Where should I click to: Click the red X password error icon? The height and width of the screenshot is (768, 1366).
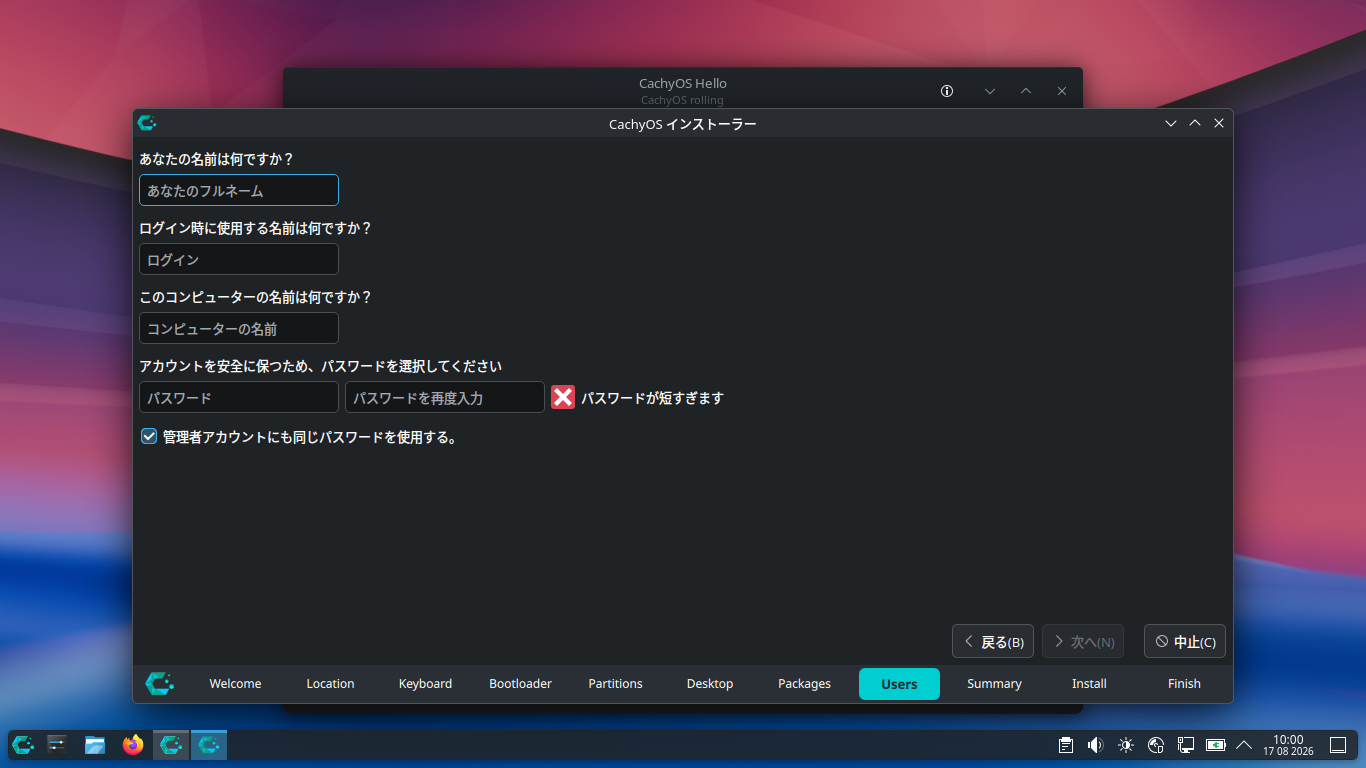563,397
